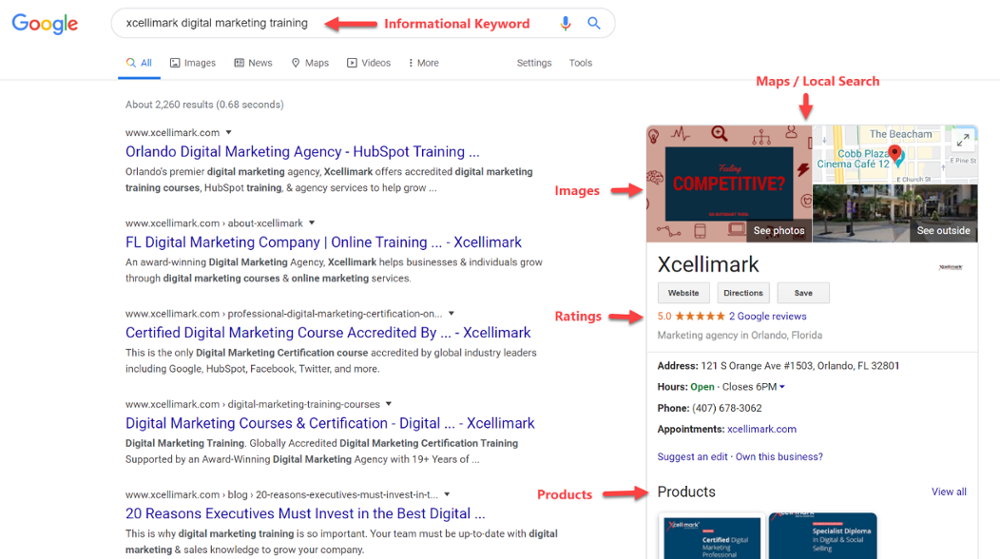The height and width of the screenshot is (559, 1000).
Task: Switch to the Videos tab
Action: 369,63
